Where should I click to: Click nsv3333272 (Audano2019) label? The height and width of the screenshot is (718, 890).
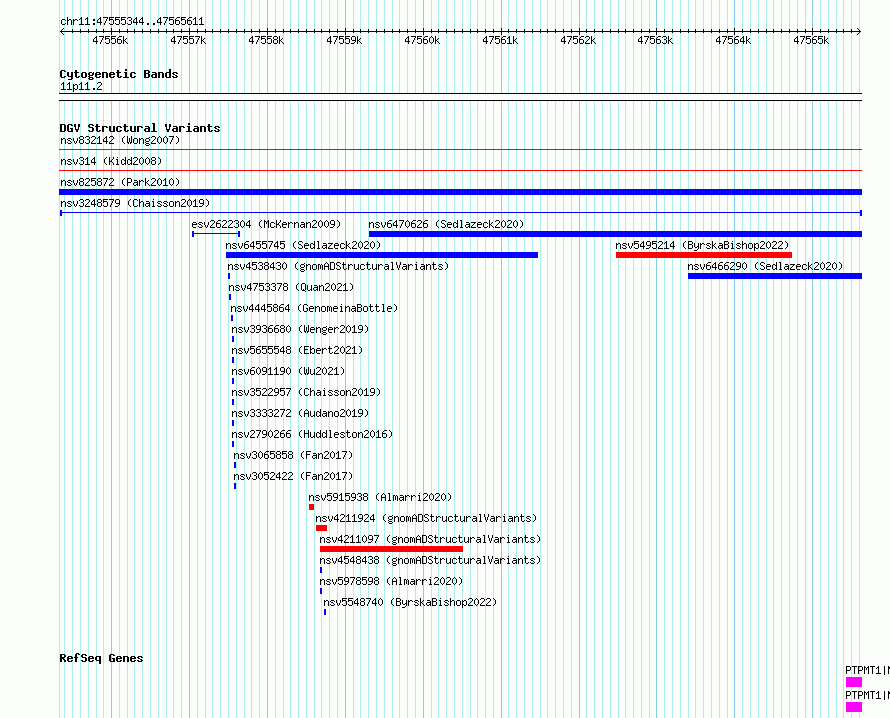[300, 413]
